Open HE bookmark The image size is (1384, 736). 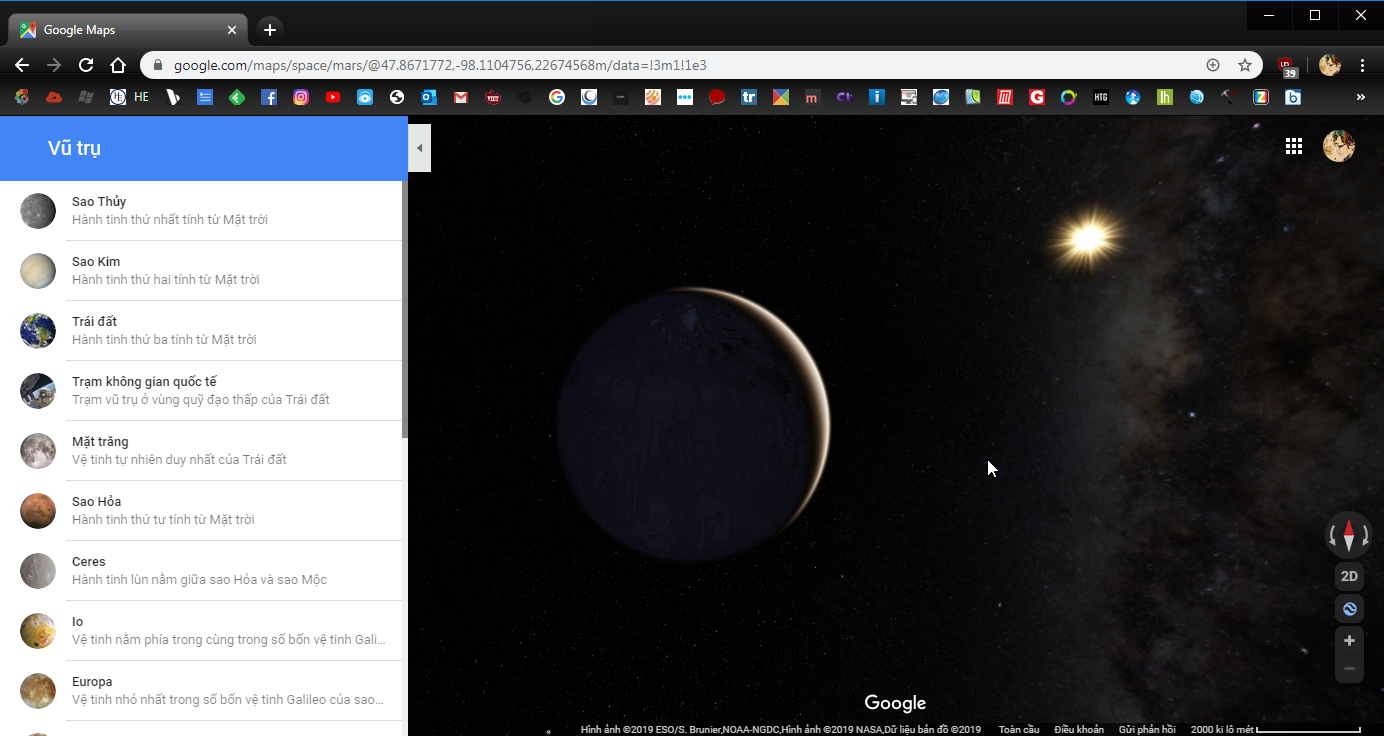[x=131, y=97]
